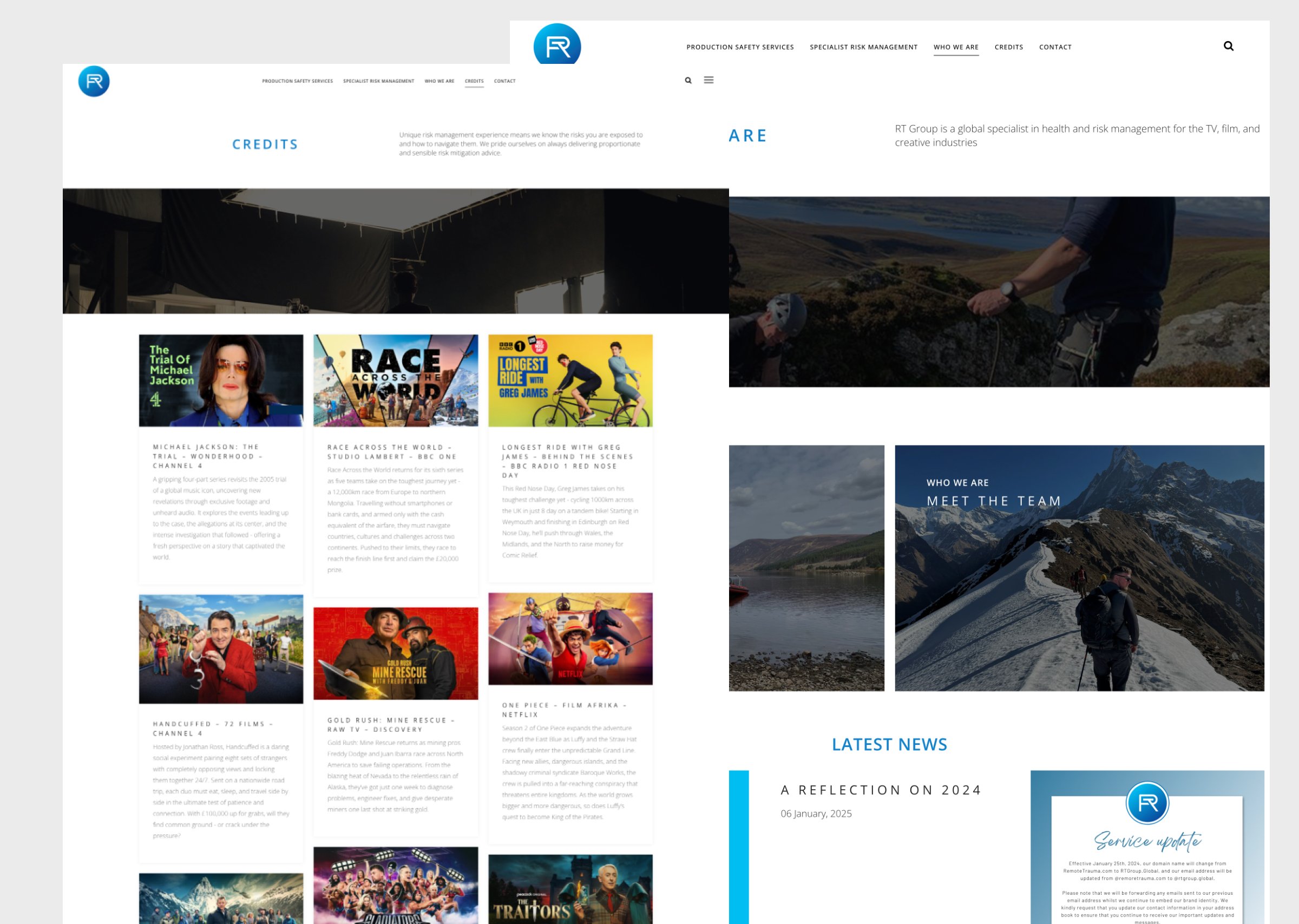
Task: Click the CREDITS page heading
Action: coord(265,145)
